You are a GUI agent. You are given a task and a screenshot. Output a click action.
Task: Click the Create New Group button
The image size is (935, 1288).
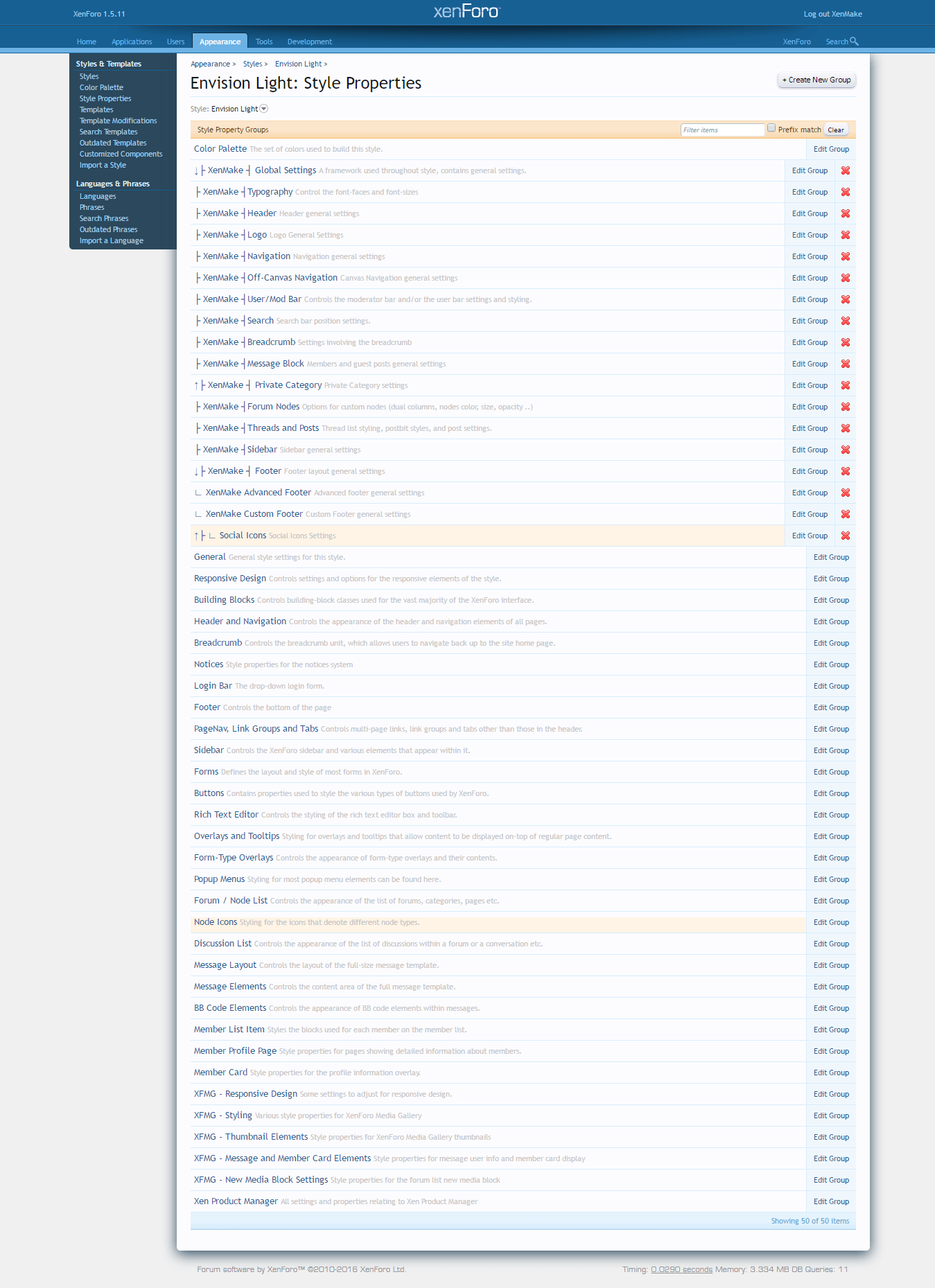(816, 80)
